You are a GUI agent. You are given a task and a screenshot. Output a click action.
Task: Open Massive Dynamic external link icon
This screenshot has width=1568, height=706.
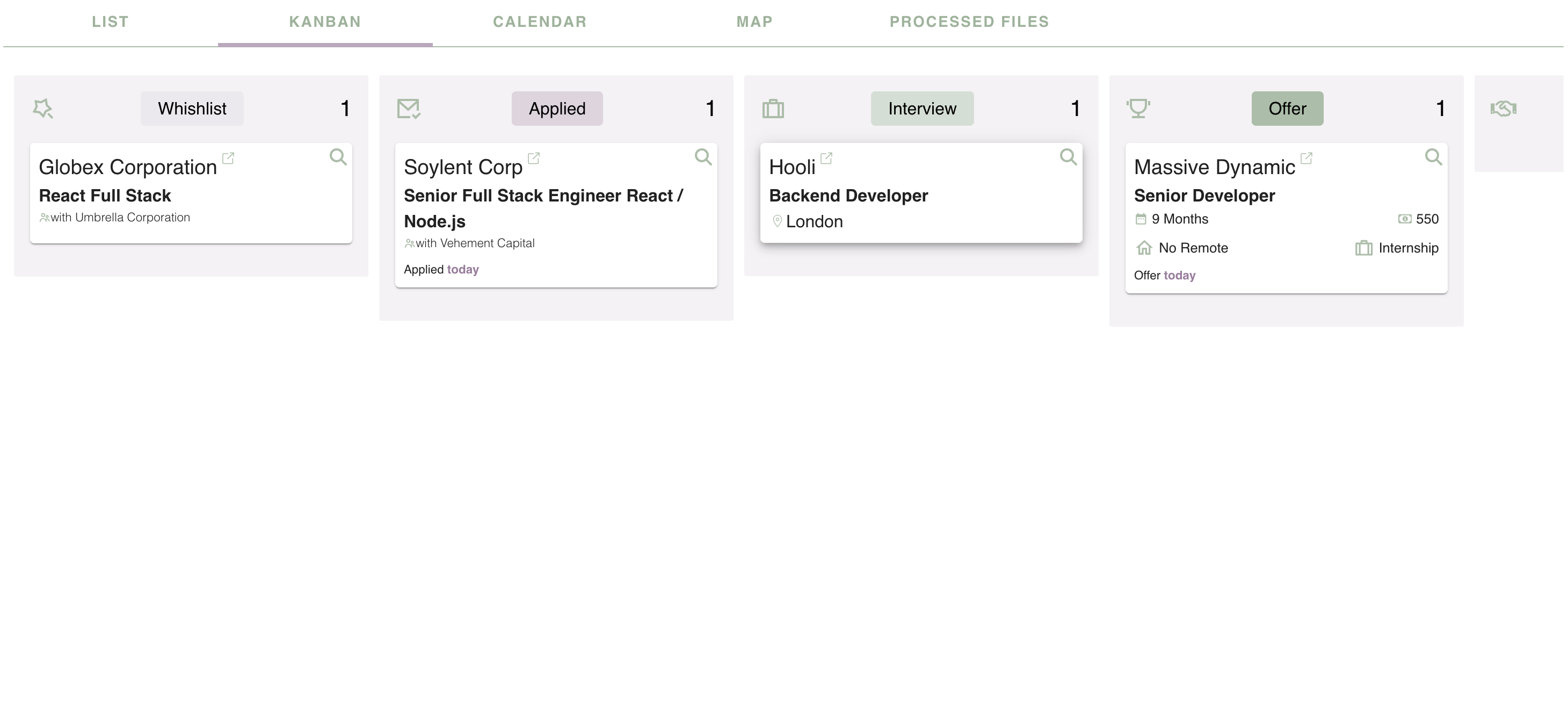(1306, 159)
